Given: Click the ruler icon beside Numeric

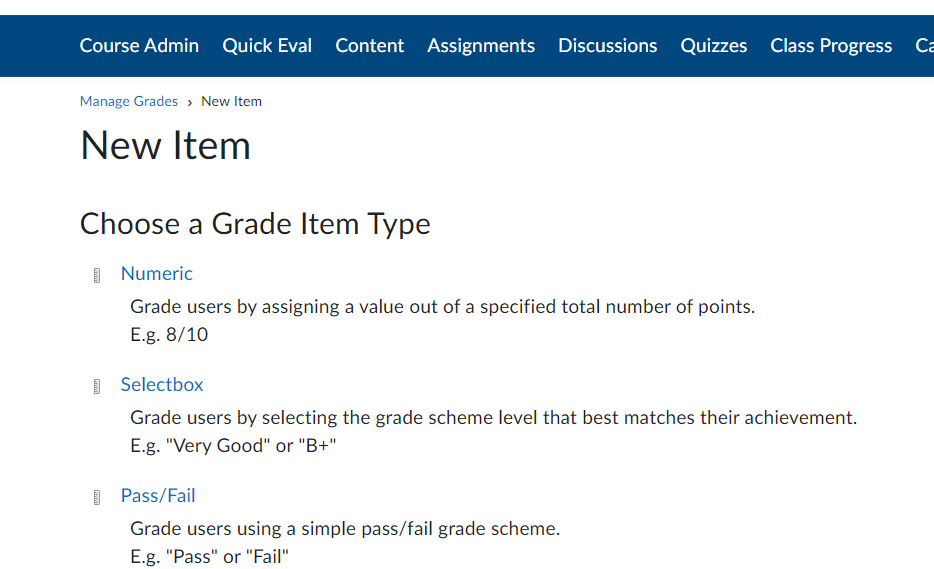Looking at the screenshot, I should 97,275.
